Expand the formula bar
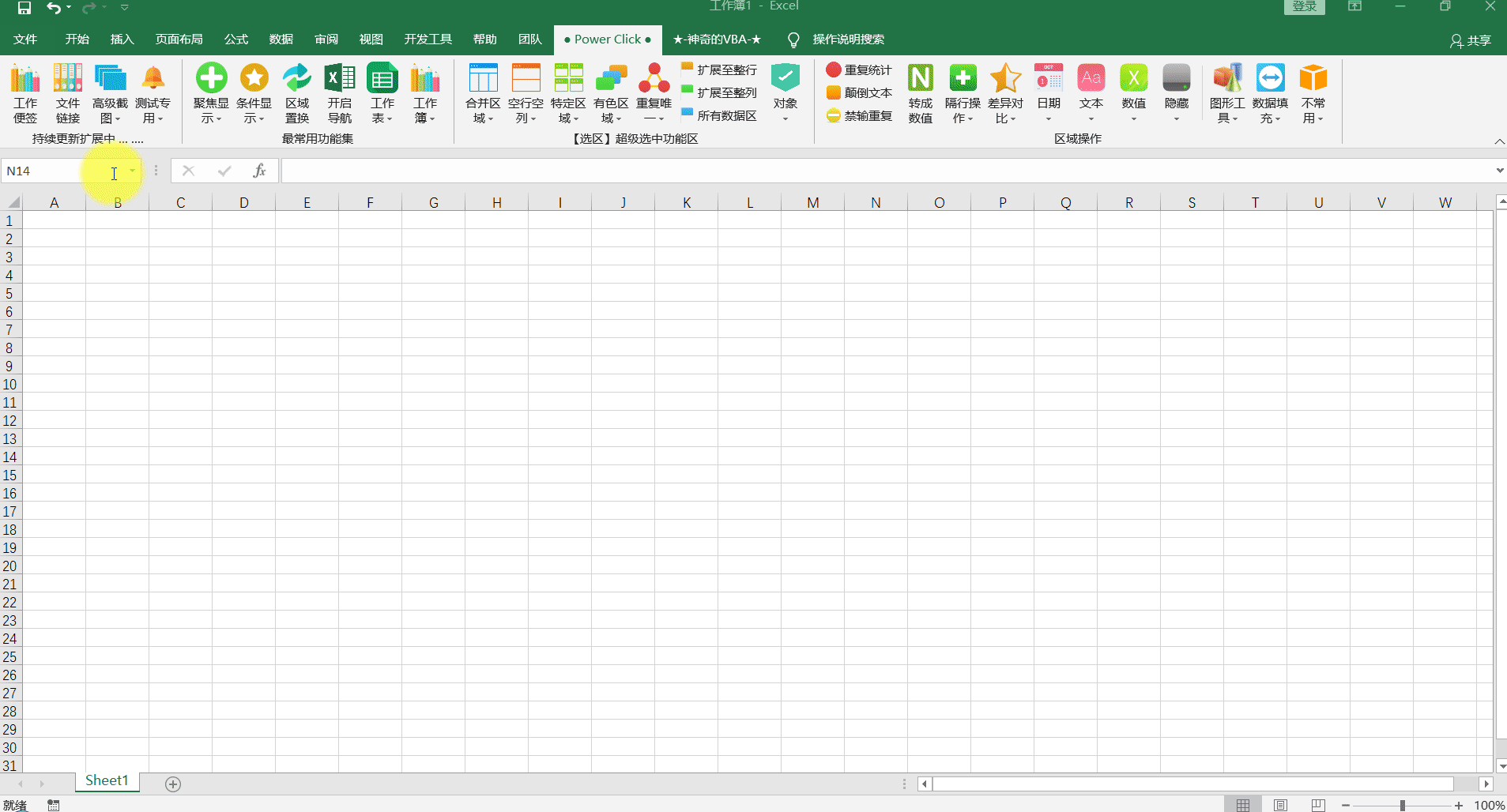 [x=1499, y=171]
